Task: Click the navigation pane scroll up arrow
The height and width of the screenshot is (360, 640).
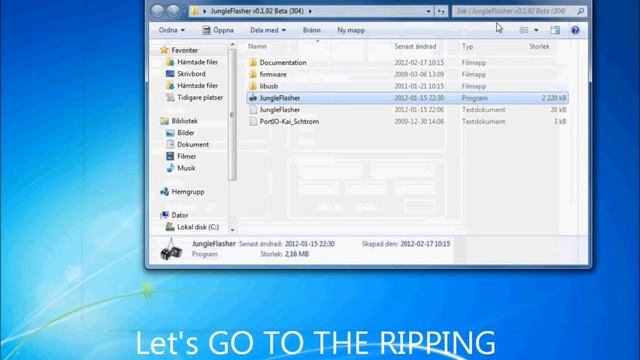Action: pos(232,44)
